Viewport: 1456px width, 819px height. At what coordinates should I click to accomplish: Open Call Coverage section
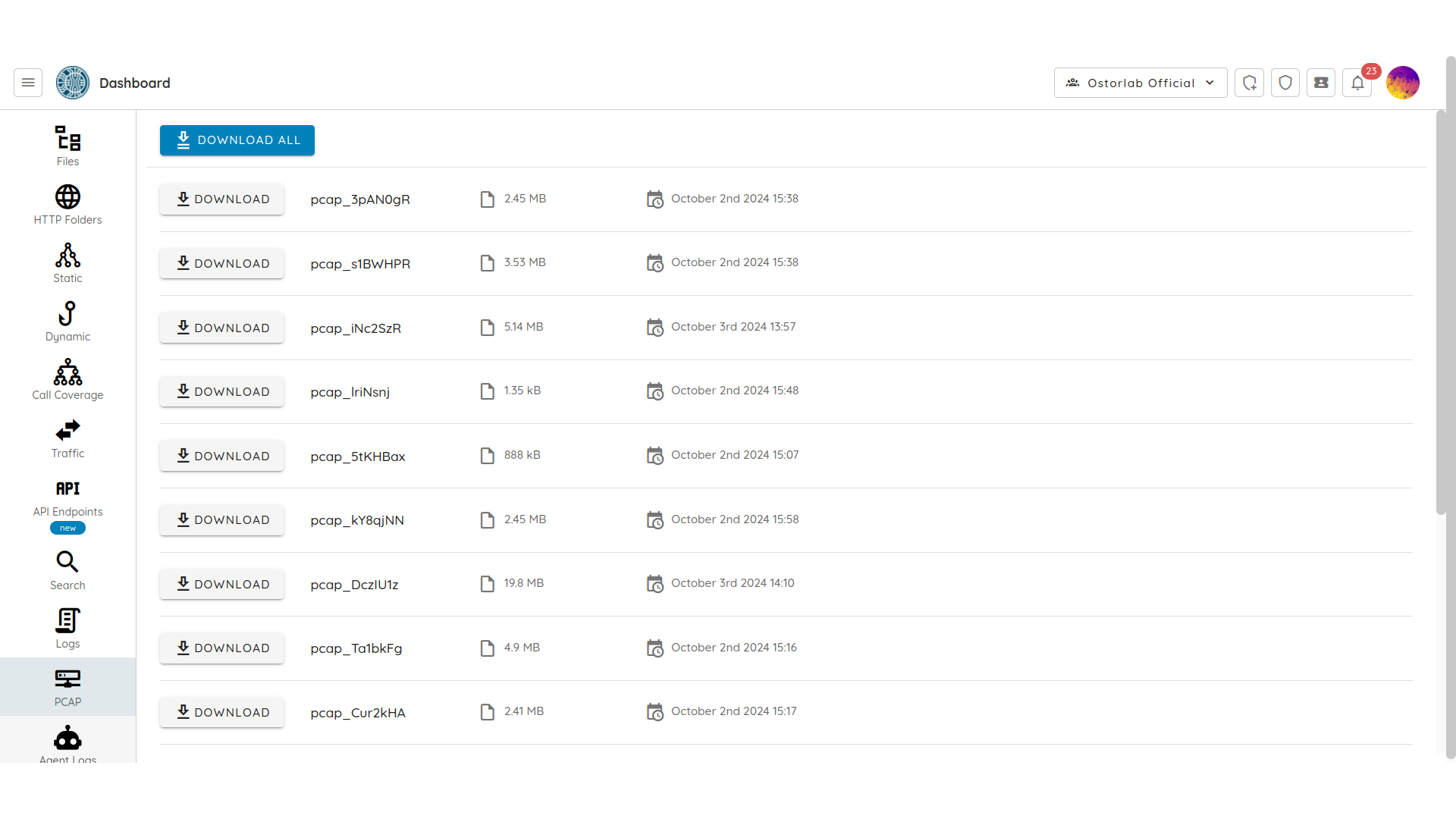tap(67, 379)
